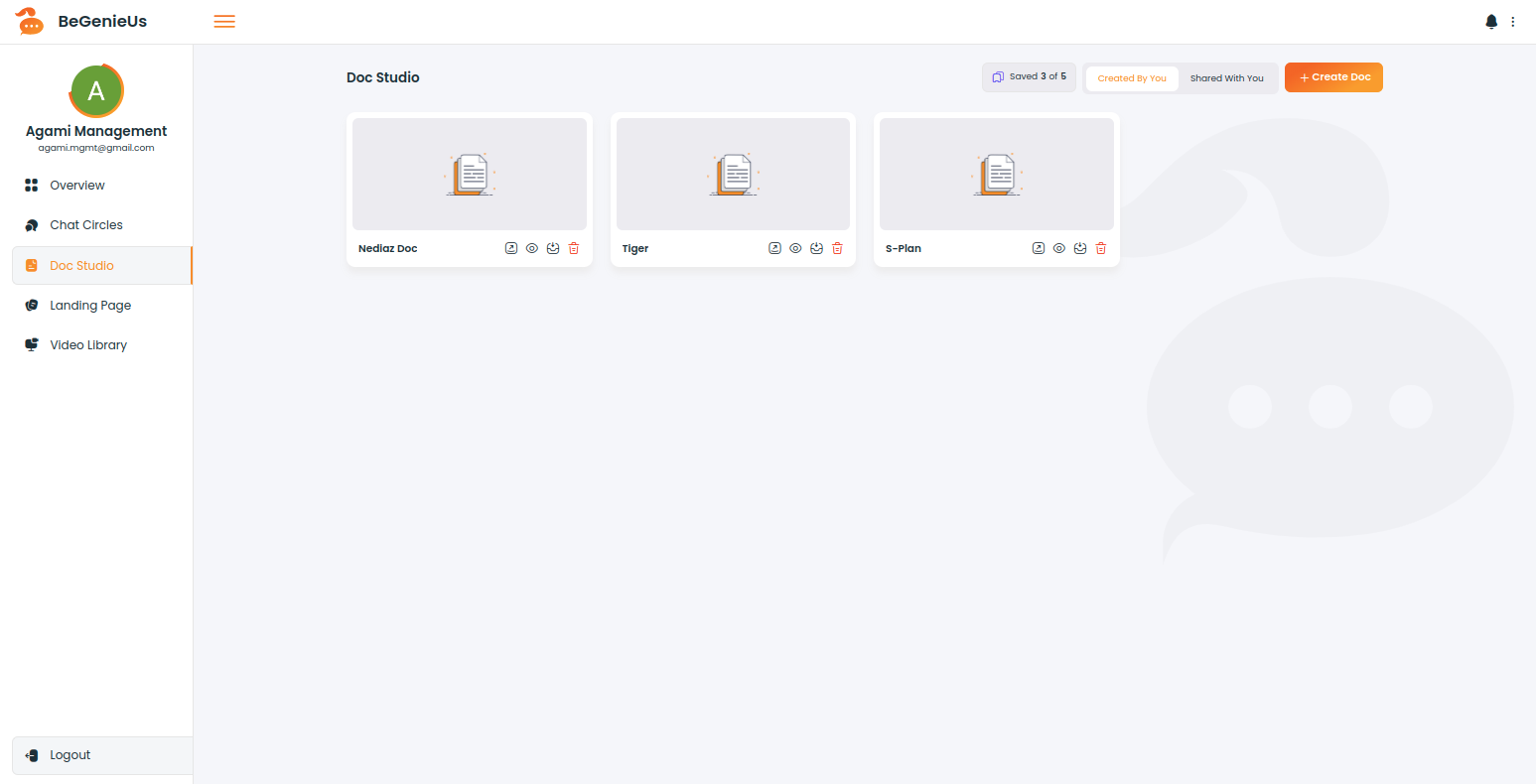Open the notifications bell
Screen dimensions: 1536x784
[x=1491, y=22]
